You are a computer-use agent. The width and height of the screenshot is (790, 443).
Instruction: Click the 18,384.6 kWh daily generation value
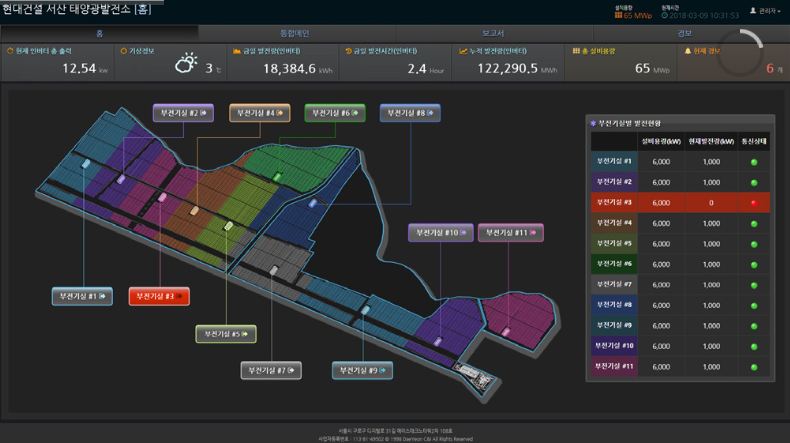[289, 69]
